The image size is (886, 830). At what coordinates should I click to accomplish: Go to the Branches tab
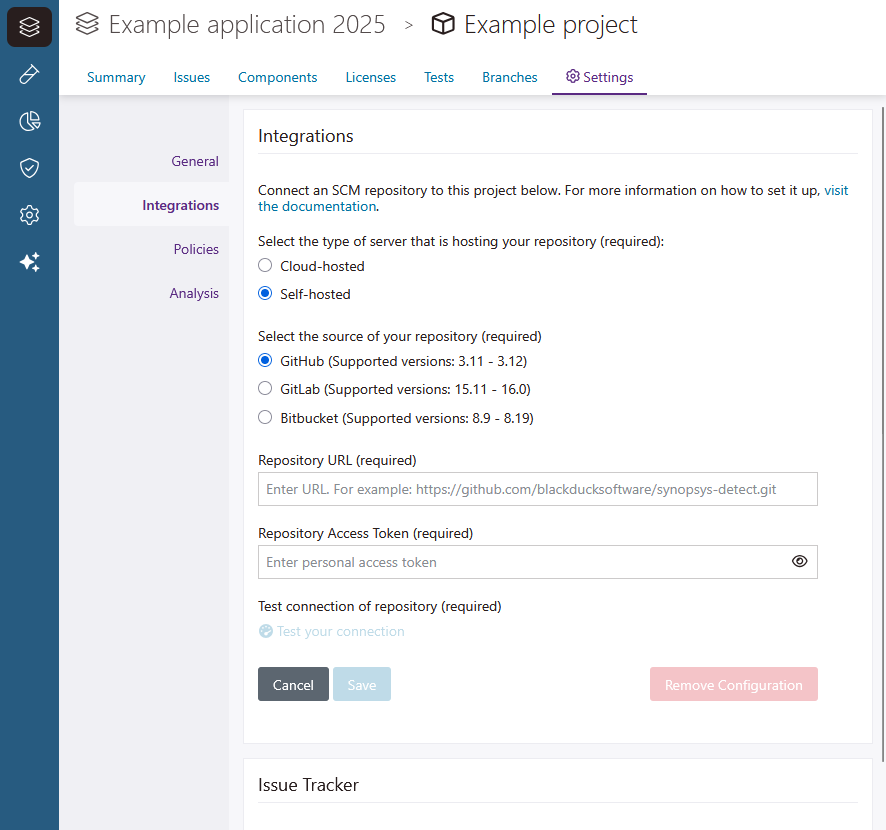pyautogui.click(x=509, y=77)
